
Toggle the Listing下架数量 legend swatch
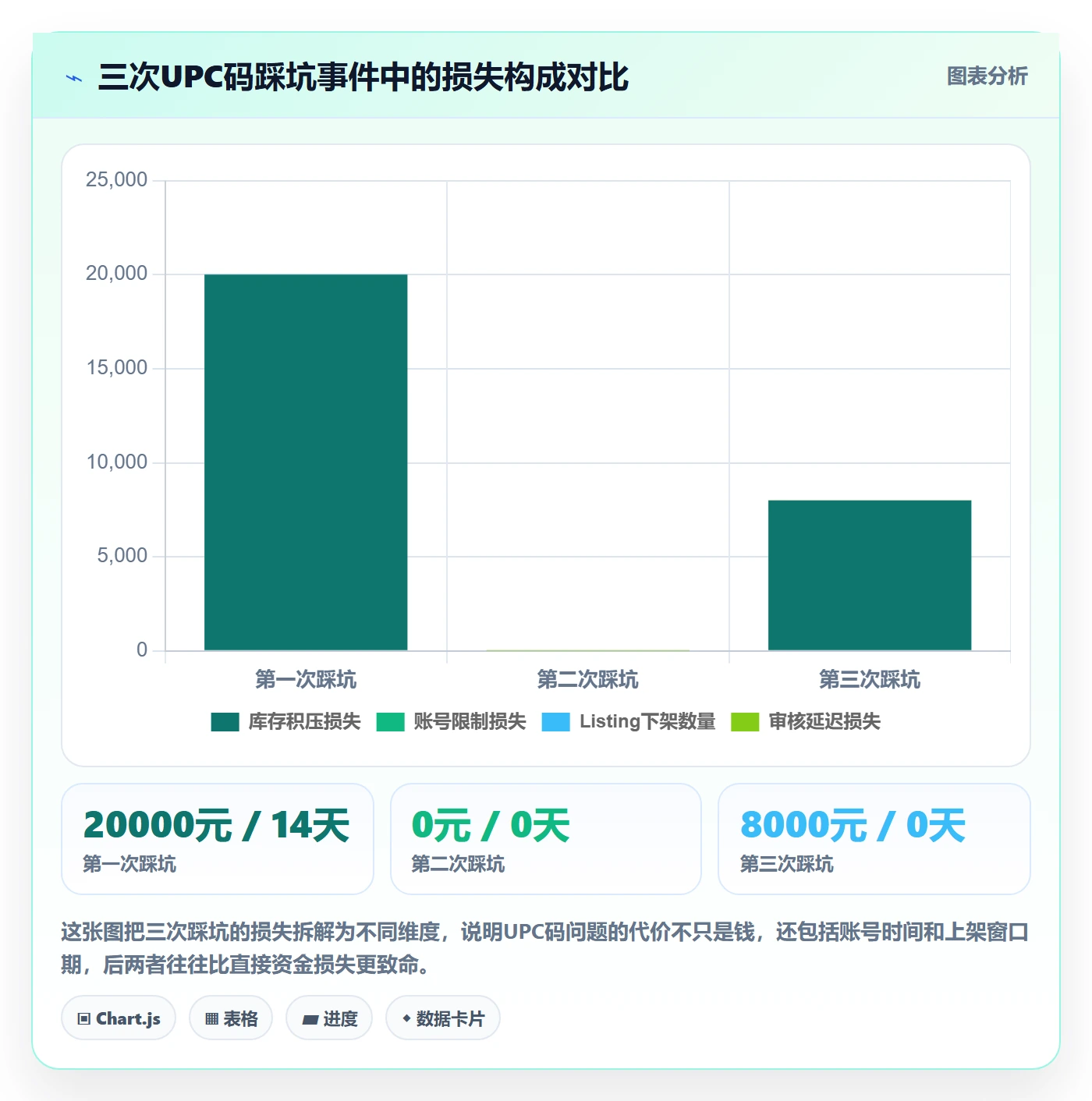pos(555,722)
